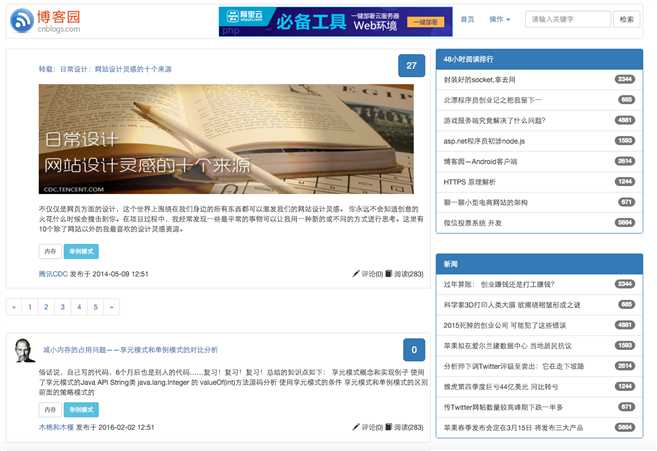Click the count badge beside 3D打印人类大脑 item
Image resolution: width=657 pixels, height=451 pixels.
tap(626, 304)
